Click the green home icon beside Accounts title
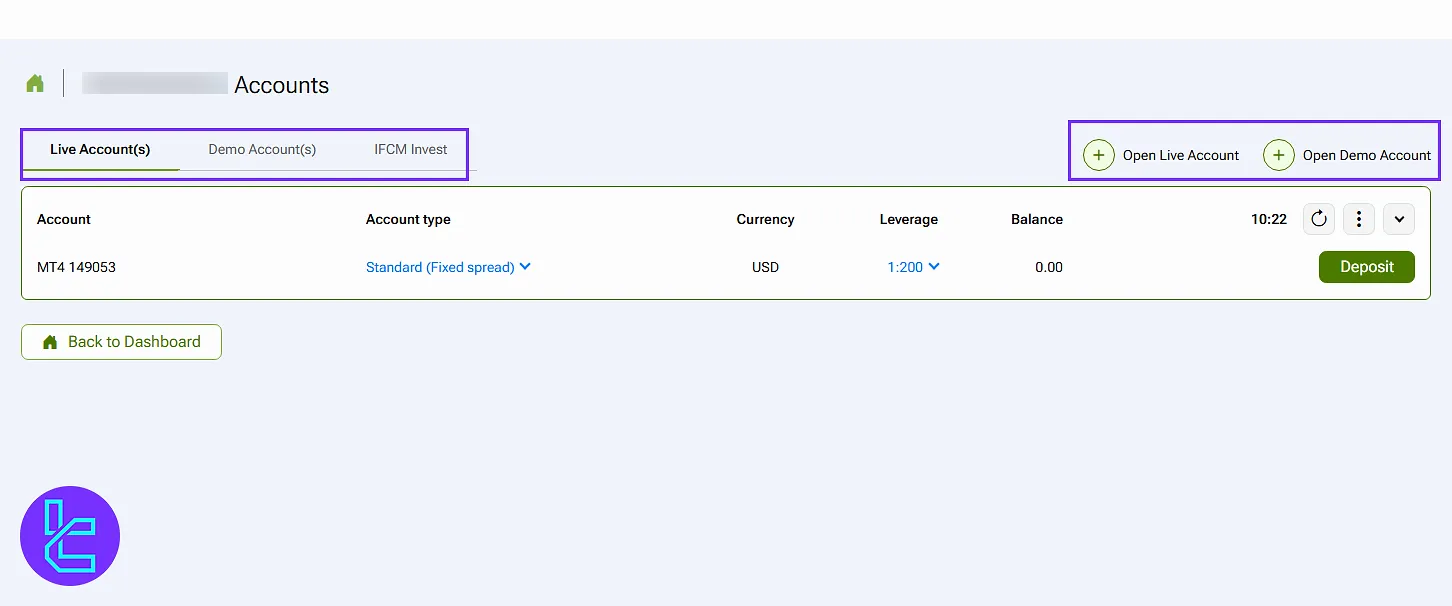Viewport: 1452px width, 606px height. point(35,84)
